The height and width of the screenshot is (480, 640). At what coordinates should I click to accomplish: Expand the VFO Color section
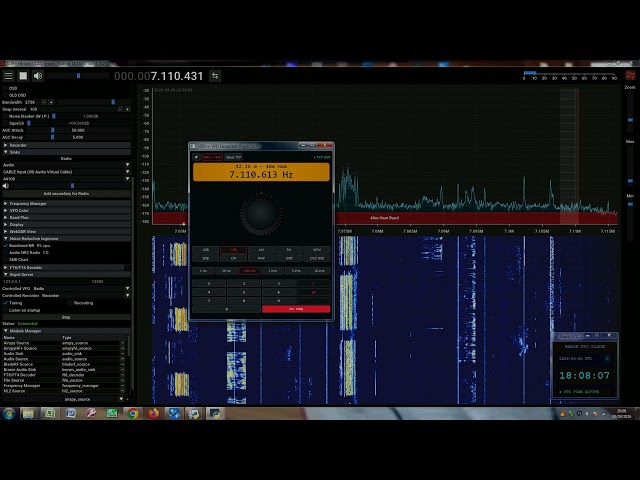[66, 210]
